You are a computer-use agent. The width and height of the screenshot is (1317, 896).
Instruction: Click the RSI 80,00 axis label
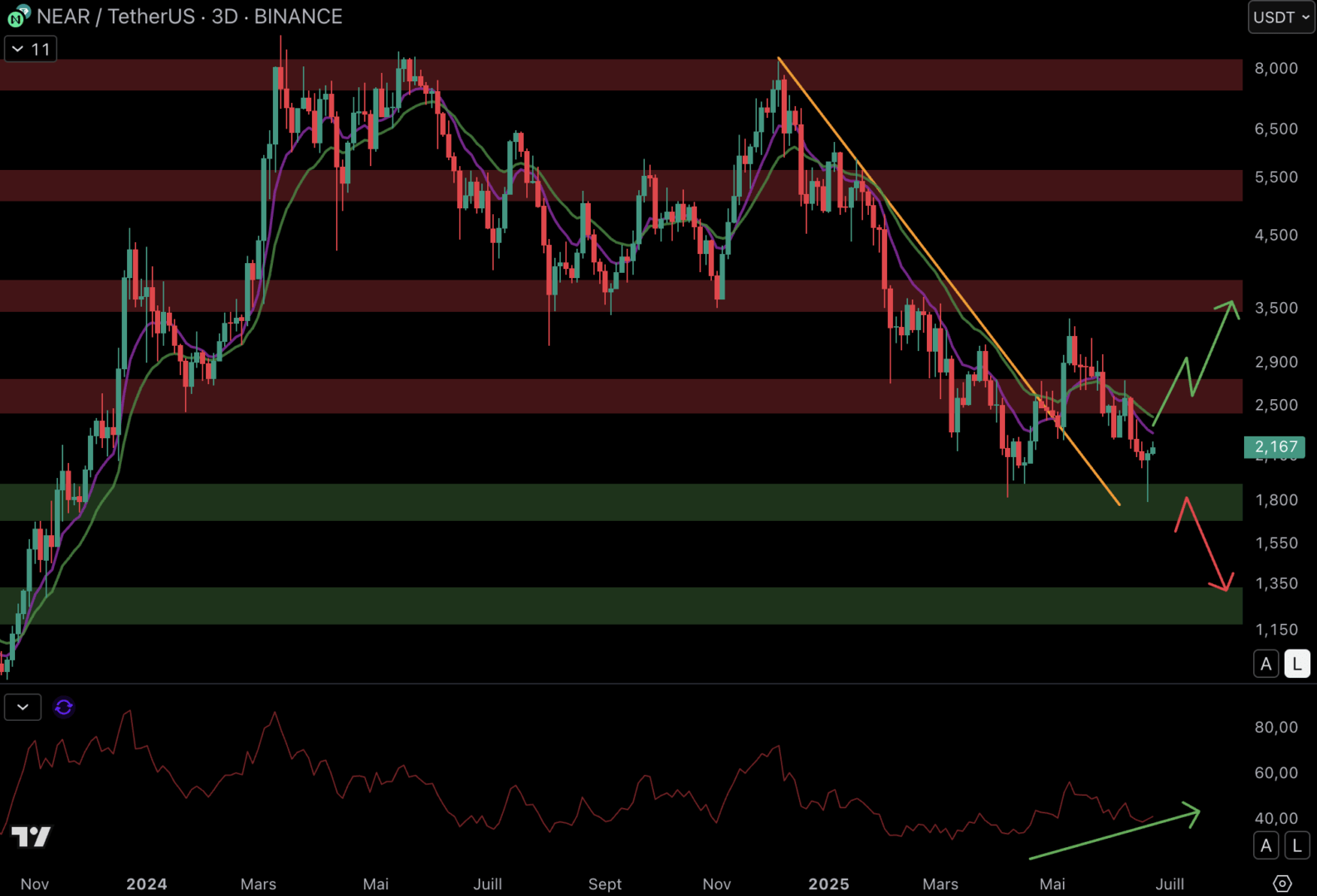coord(1276,727)
